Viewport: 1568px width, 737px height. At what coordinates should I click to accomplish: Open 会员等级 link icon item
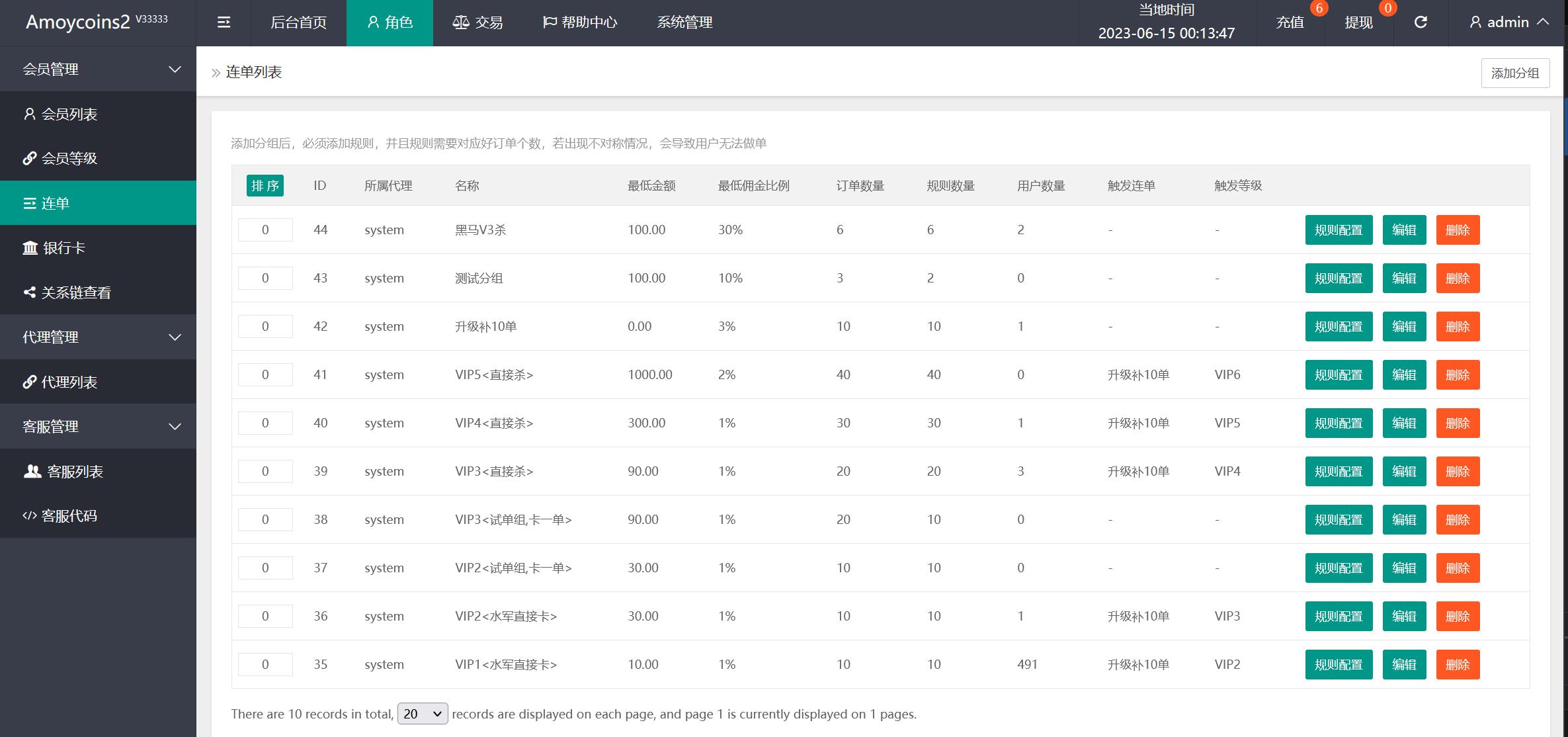click(x=69, y=158)
